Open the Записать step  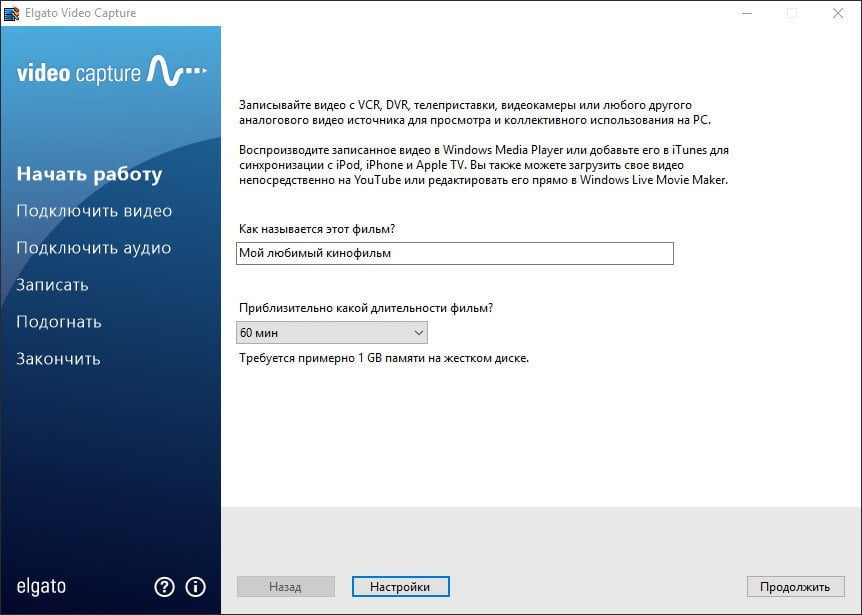pyautogui.click(x=52, y=285)
